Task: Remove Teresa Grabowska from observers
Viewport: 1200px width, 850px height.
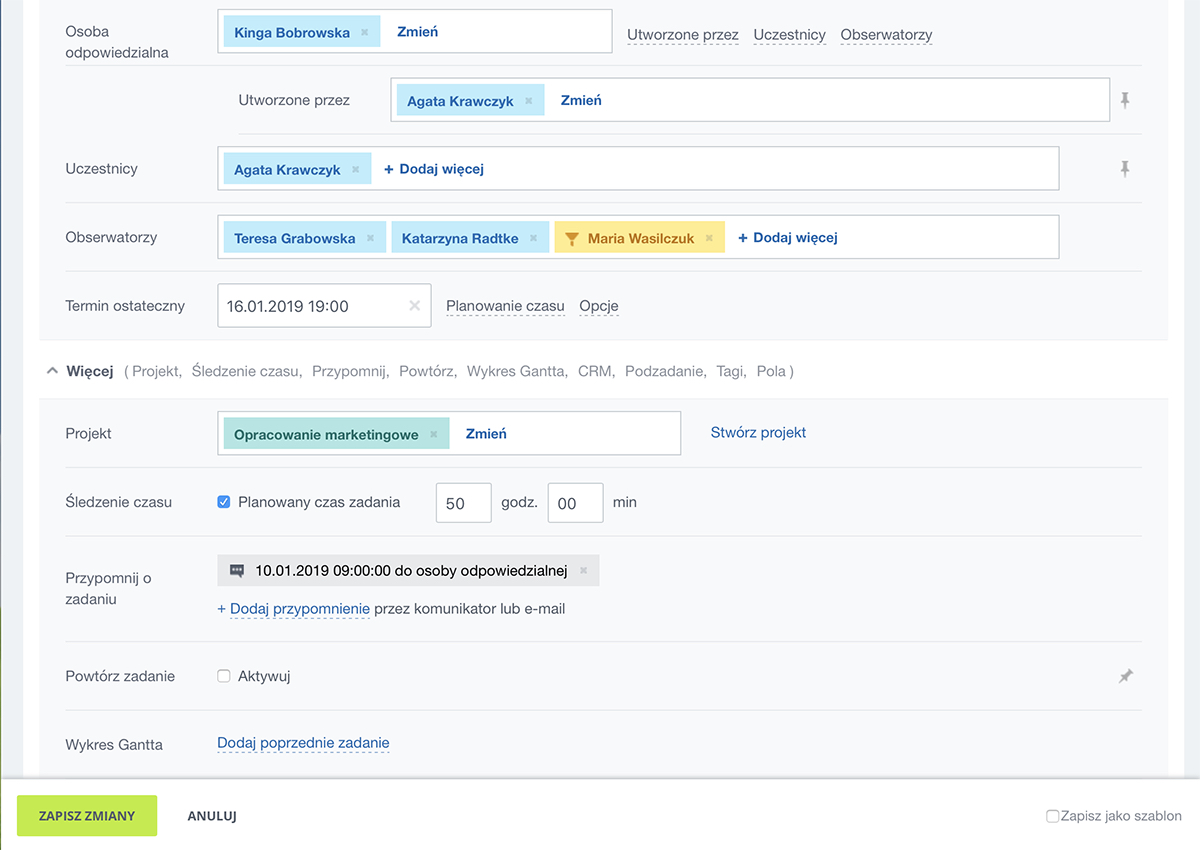Action: [370, 238]
